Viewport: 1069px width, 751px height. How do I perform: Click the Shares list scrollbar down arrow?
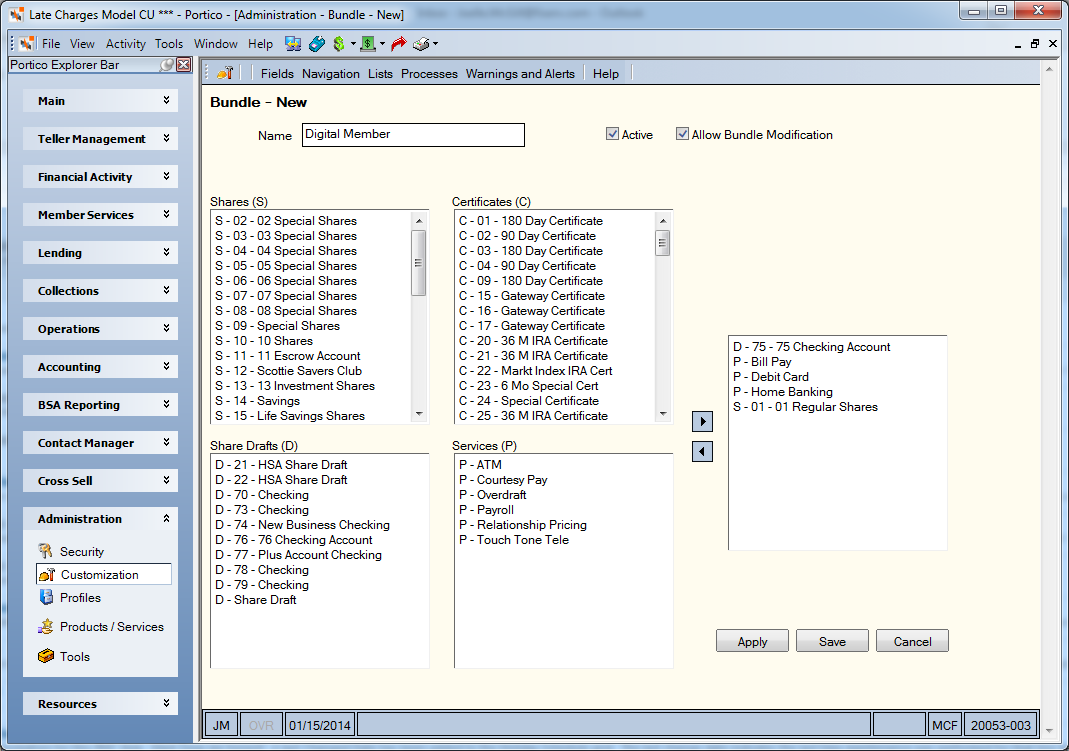(x=419, y=414)
